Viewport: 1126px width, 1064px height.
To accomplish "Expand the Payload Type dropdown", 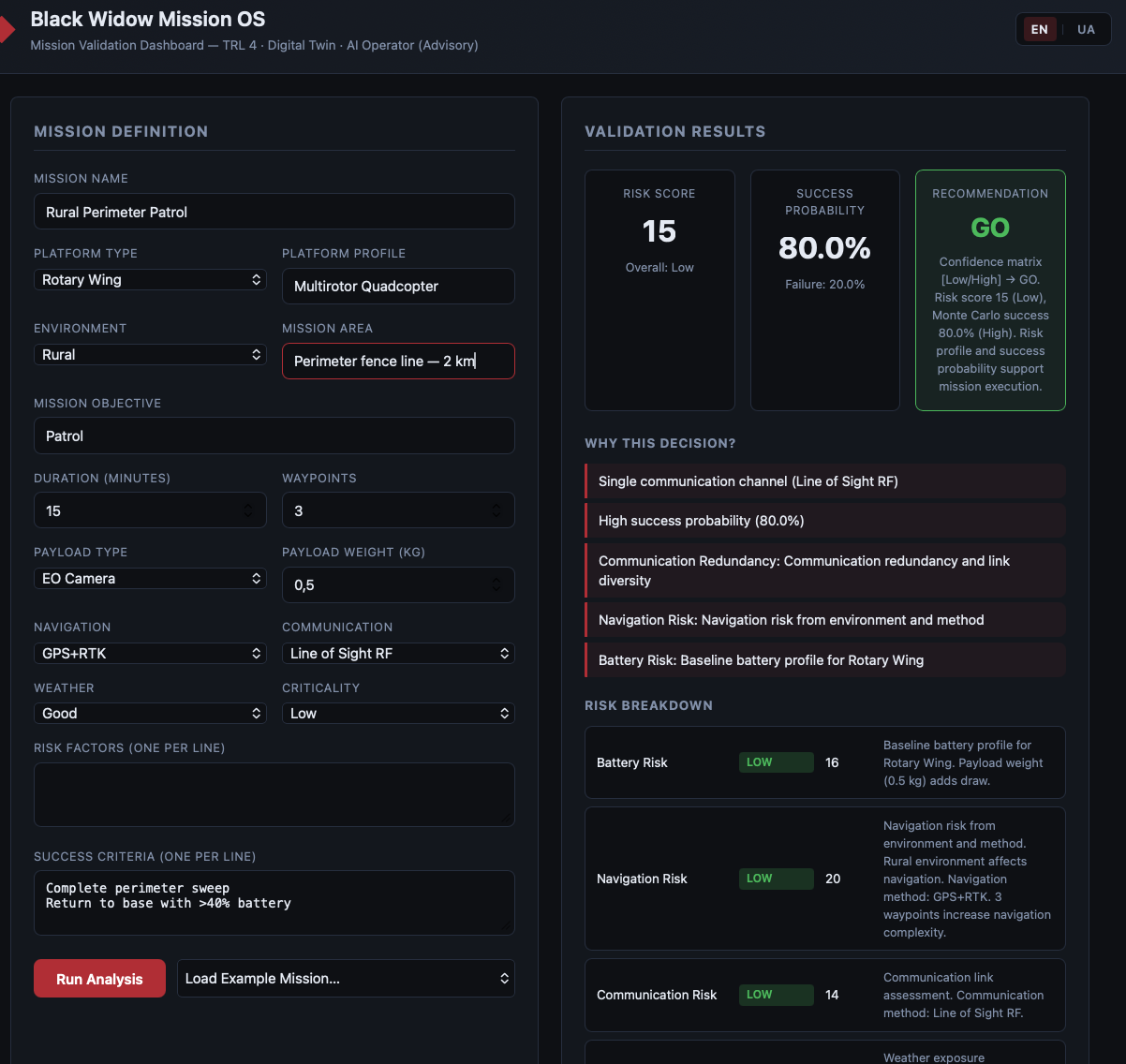I will point(150,578).
